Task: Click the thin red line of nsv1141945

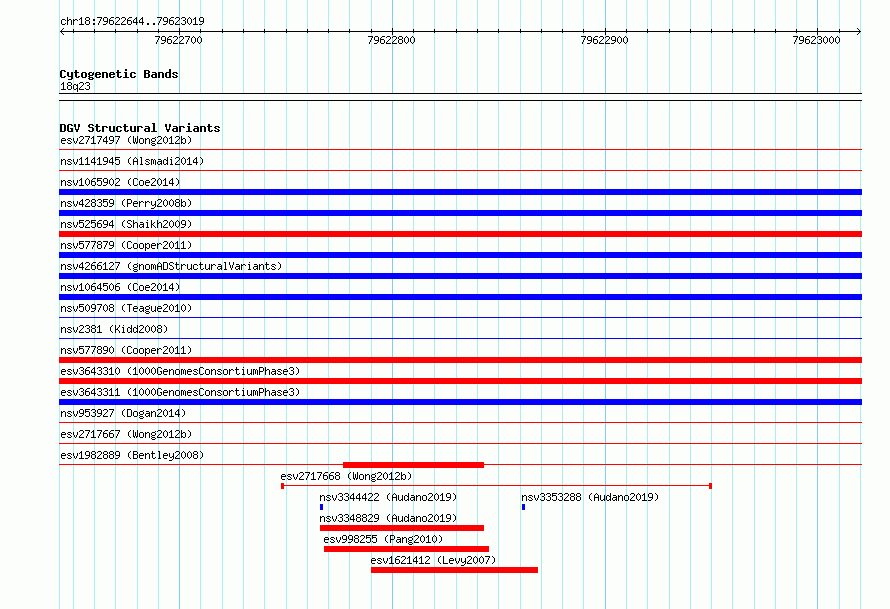Action: pos(460,171)
